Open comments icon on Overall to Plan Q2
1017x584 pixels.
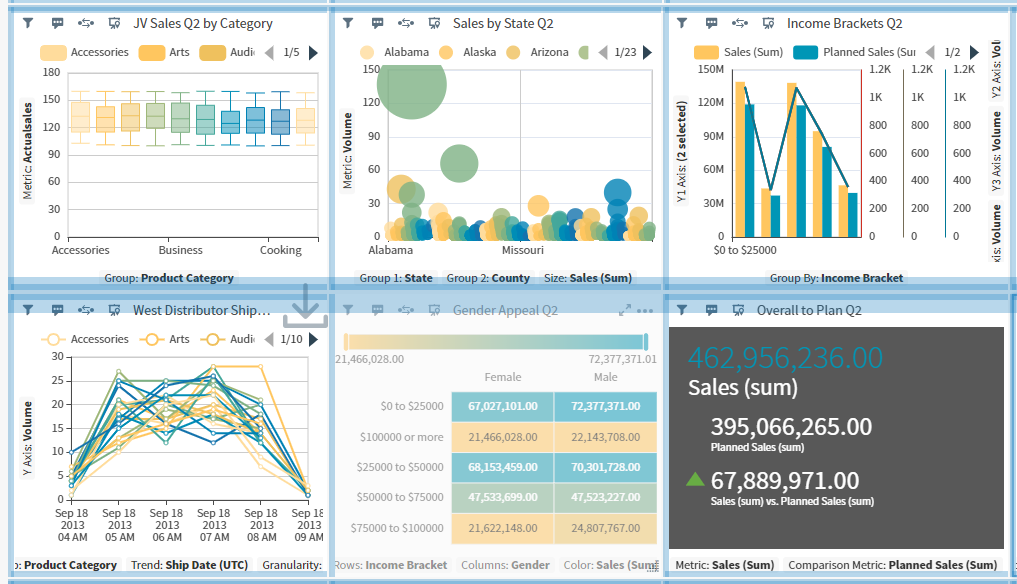(712, 310)
